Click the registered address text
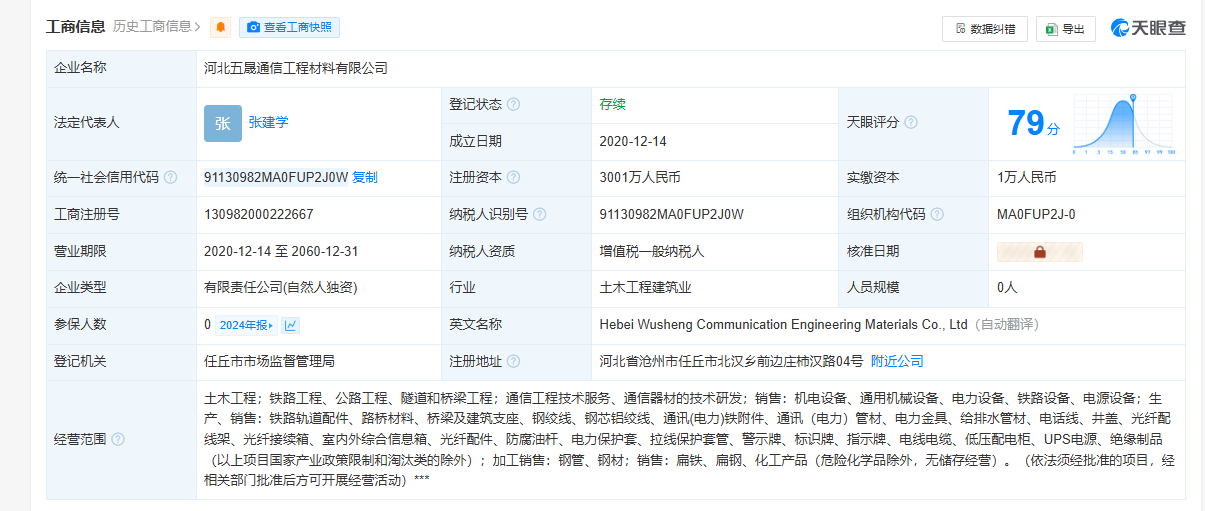Screen dimensions: 1205x511 tap(731, 361)
